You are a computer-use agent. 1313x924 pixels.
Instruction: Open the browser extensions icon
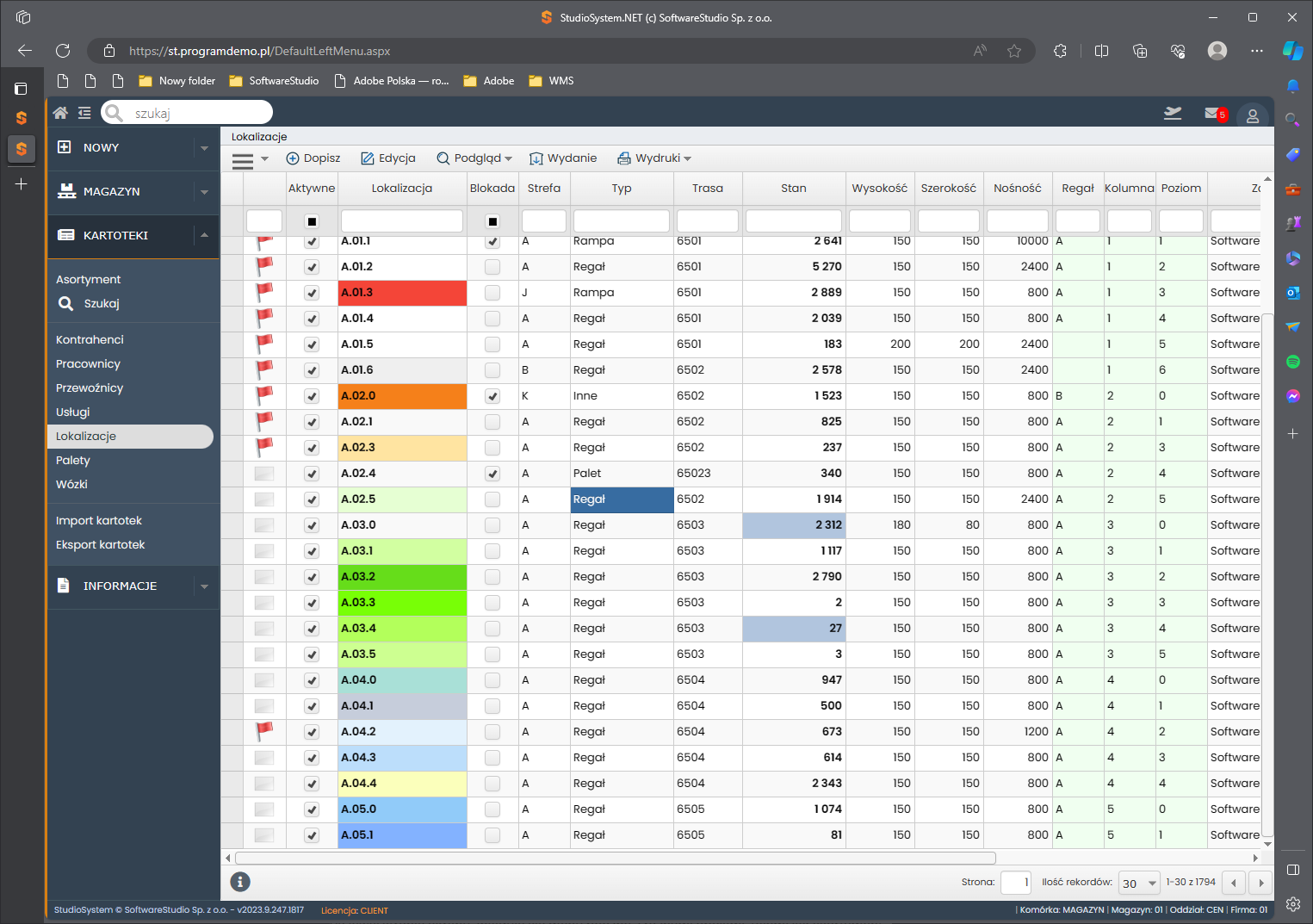pos(1060,51)
